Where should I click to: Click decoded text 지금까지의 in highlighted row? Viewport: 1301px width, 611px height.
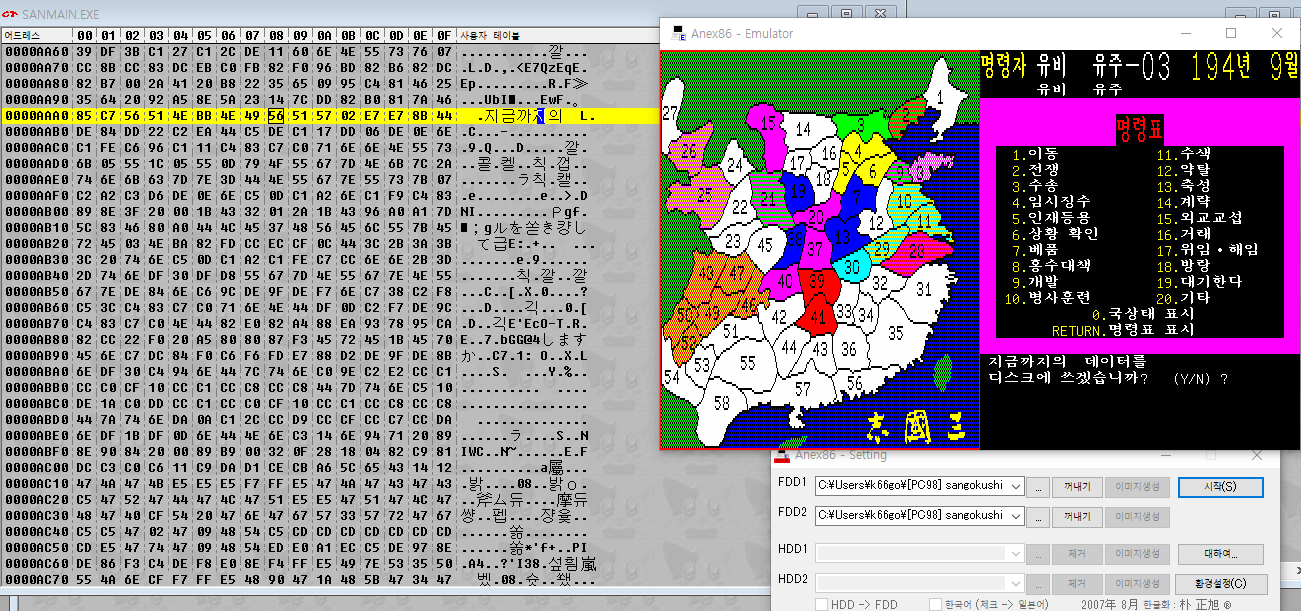pyautogui.click(x=522, y=115)
